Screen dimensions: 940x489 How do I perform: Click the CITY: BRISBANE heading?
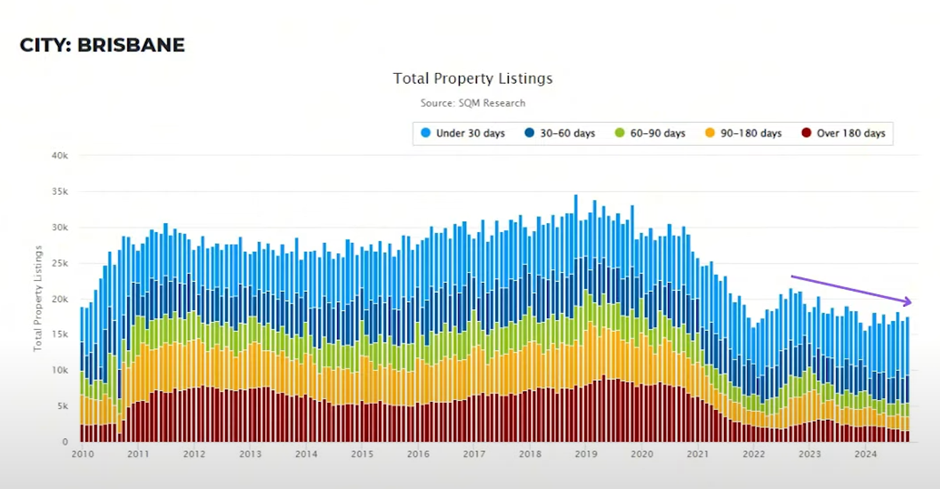click(x=103, y=46)
